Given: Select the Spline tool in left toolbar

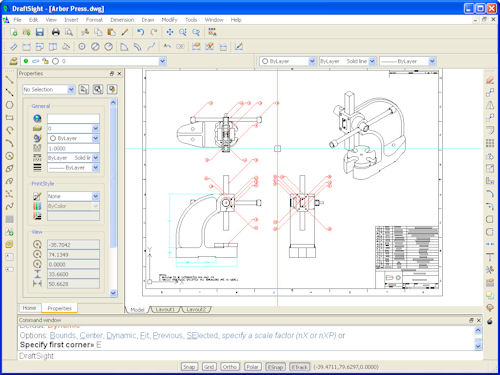Looking at the screenshot, I should pos(9,206).
